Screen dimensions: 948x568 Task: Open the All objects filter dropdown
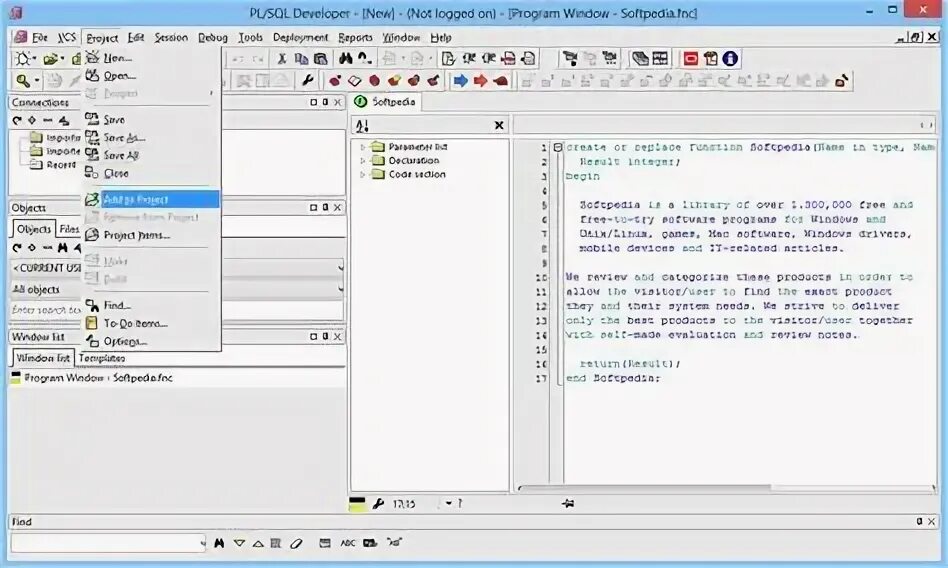point(340,289)
